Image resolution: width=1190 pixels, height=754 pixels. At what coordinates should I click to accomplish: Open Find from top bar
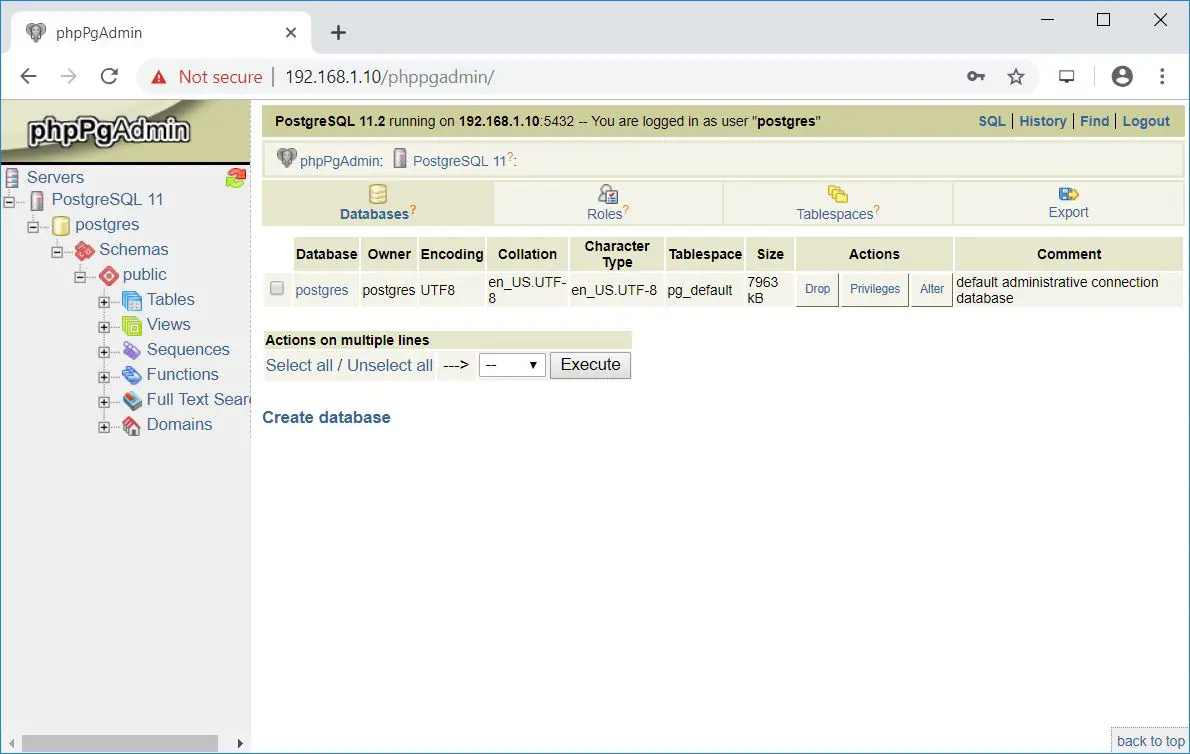(x=1094, y=121)
